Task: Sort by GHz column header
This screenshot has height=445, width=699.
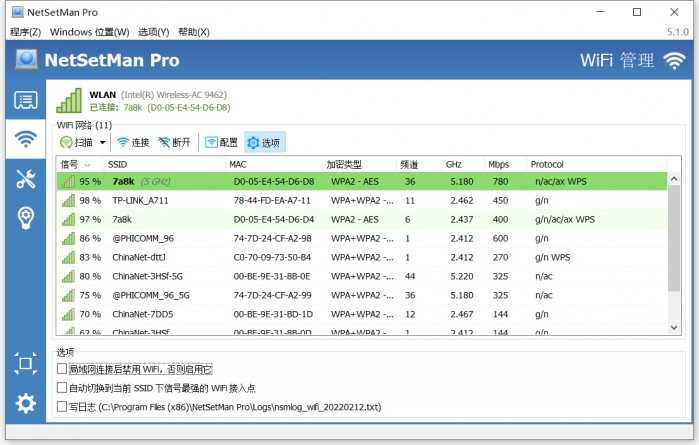Action: (x=463, y=165)
